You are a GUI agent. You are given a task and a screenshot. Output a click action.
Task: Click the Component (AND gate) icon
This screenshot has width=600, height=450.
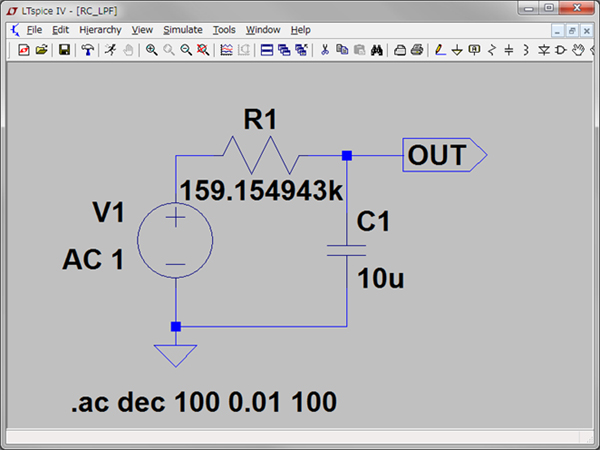pyautogui.click(x=559, y=50)
